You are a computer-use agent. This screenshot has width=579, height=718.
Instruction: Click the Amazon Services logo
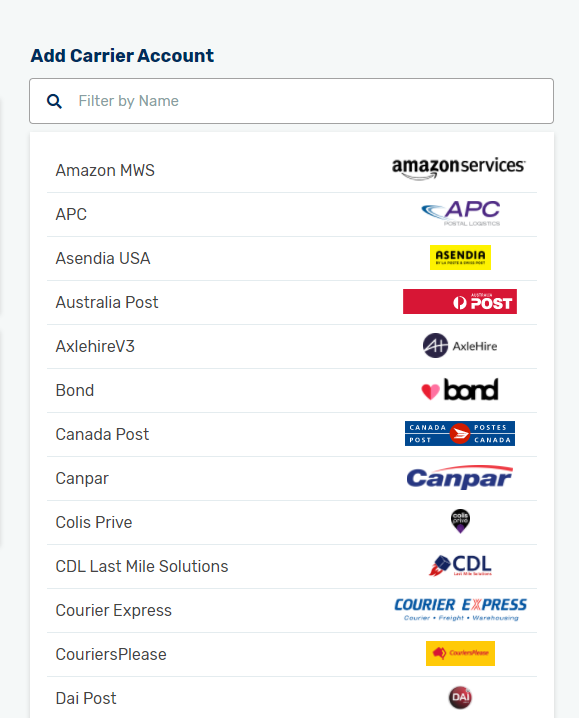click(459, 169)
